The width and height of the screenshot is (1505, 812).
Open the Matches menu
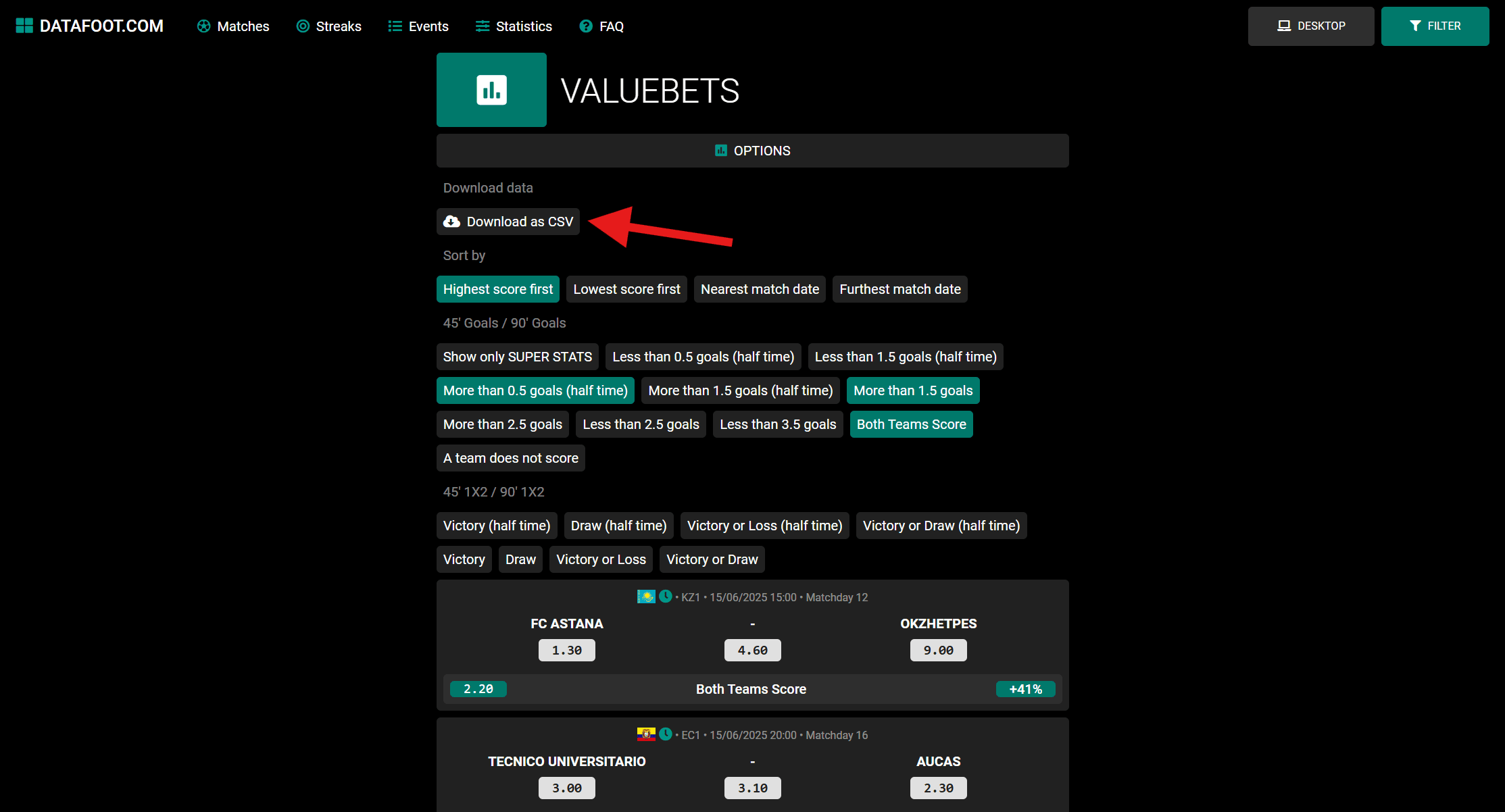(233, 26)
